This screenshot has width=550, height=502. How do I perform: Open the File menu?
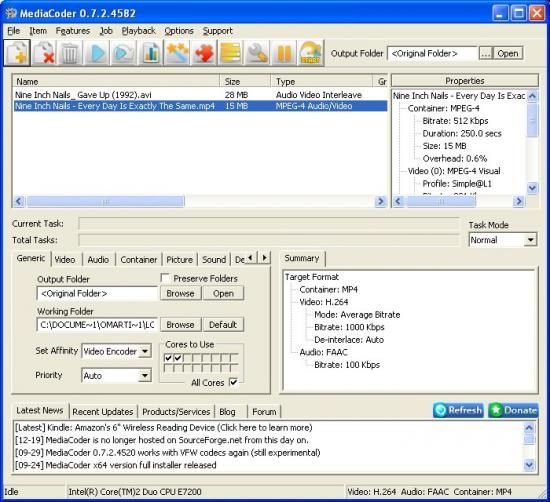click(x=14, y=31)
